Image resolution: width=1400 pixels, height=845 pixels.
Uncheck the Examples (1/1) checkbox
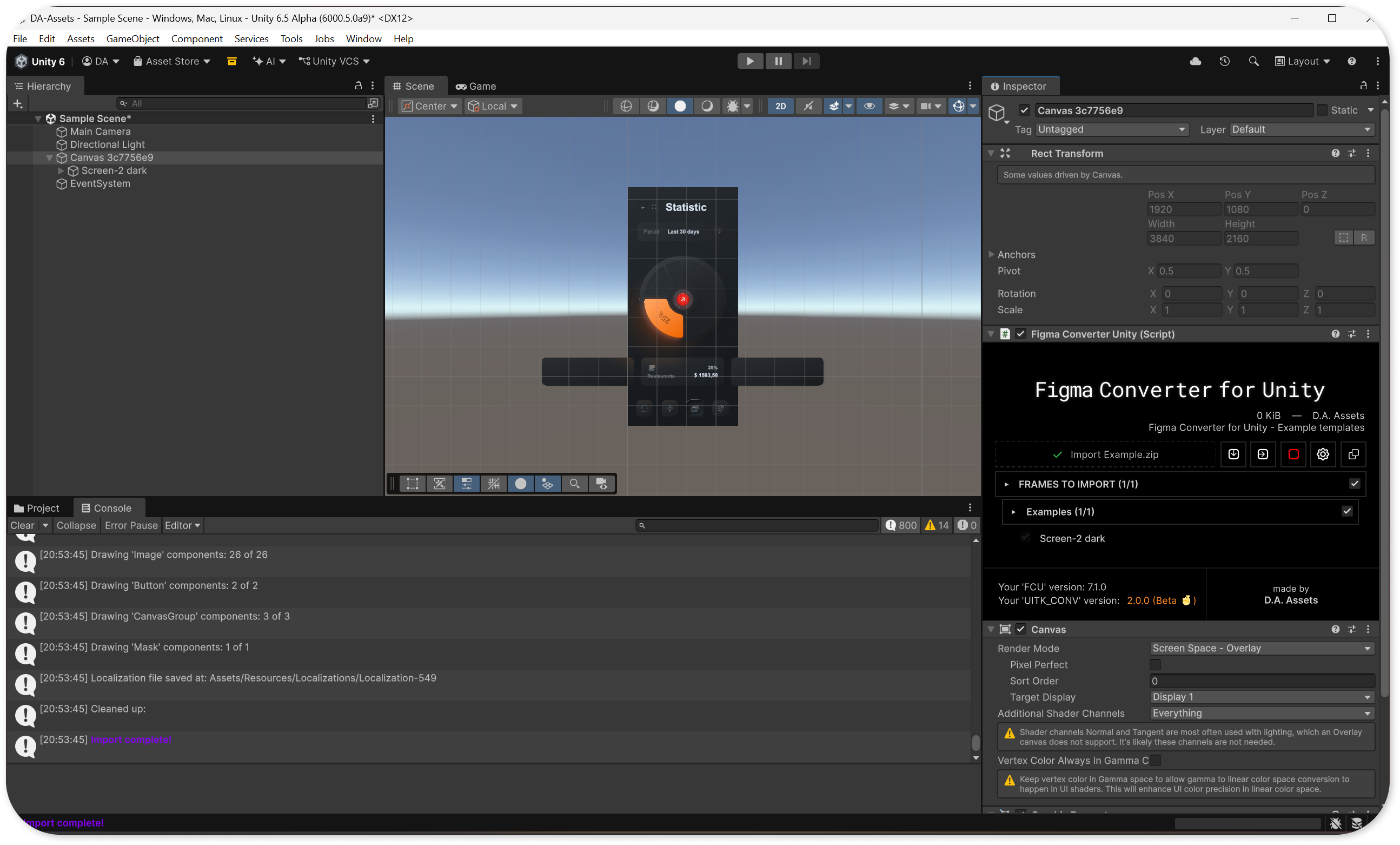point(1346,511)
